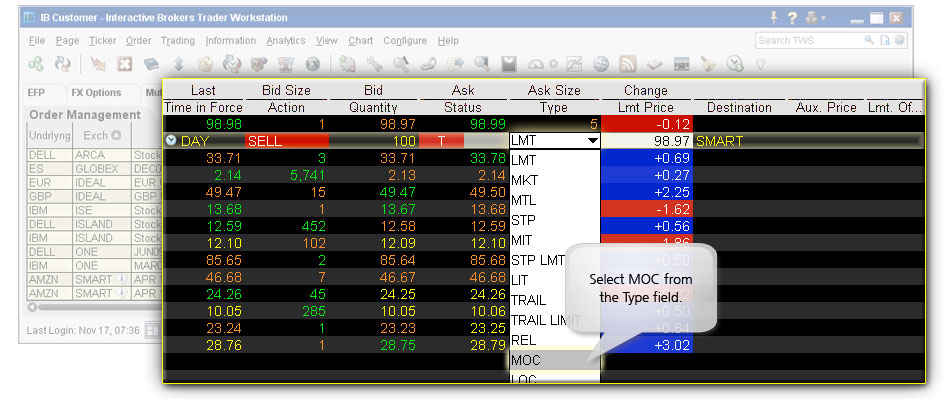Click the globe icon in the toolbar
The width and height of the screenshot is (948, 400).
(600, 63)
